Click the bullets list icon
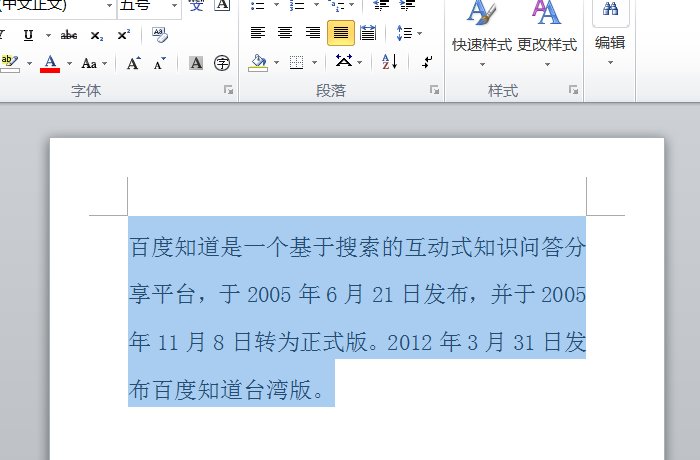This screenshot has width=700, height=460. click(x=258, y=5)
